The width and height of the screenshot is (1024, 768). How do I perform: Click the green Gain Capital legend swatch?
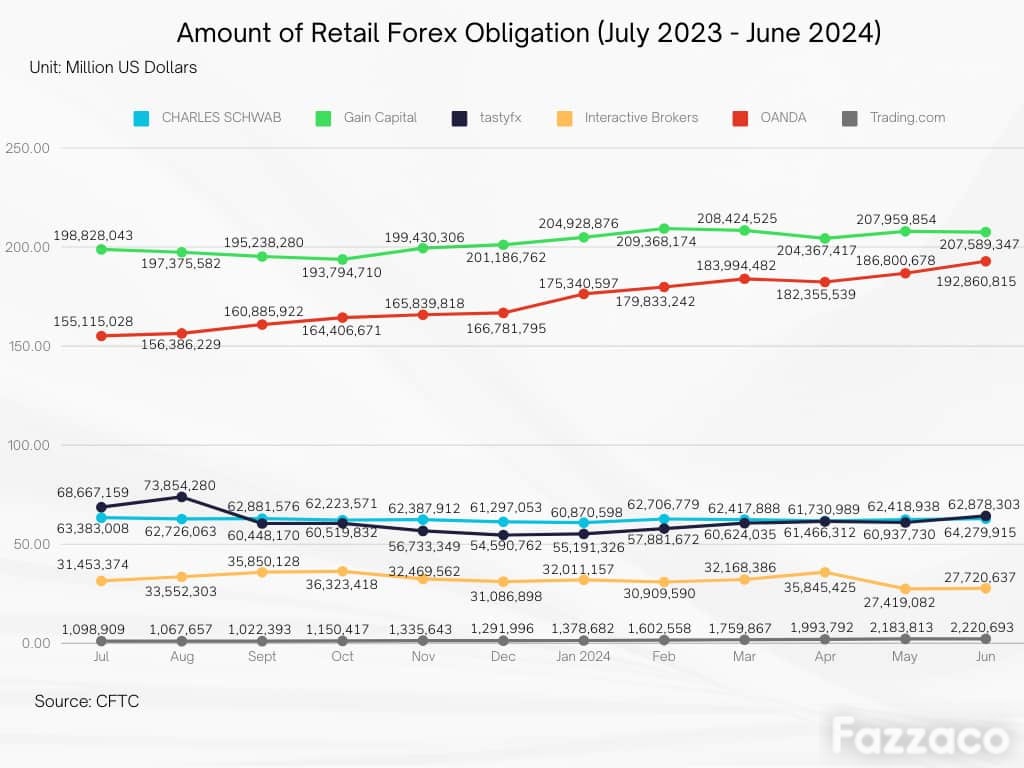[323, 118]
